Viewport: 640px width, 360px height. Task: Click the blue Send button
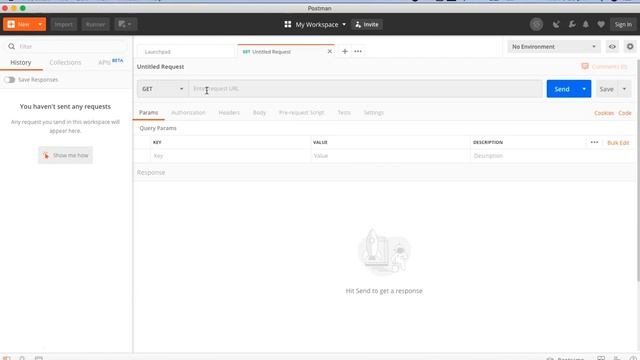[562, 89]
